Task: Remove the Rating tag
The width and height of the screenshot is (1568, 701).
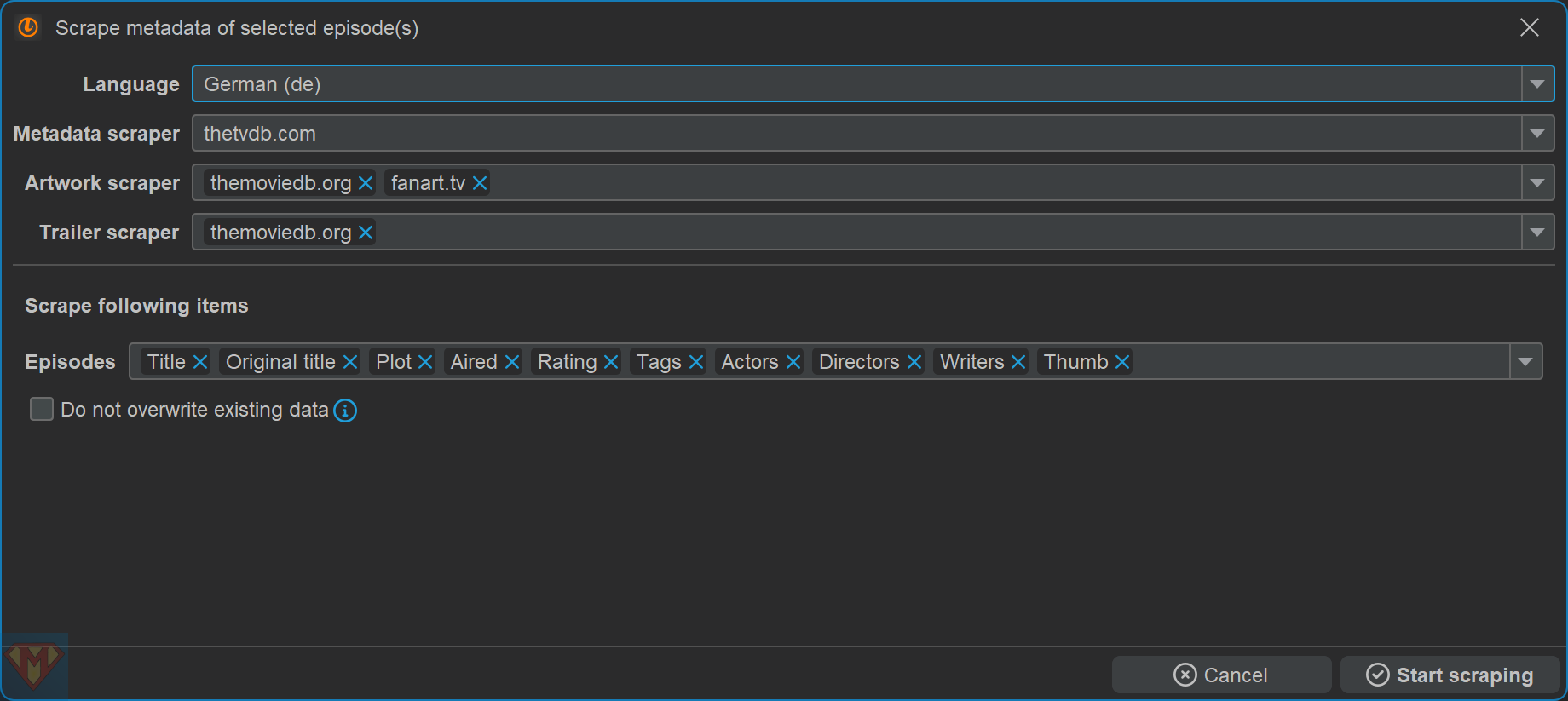Action: coord(610,362)
